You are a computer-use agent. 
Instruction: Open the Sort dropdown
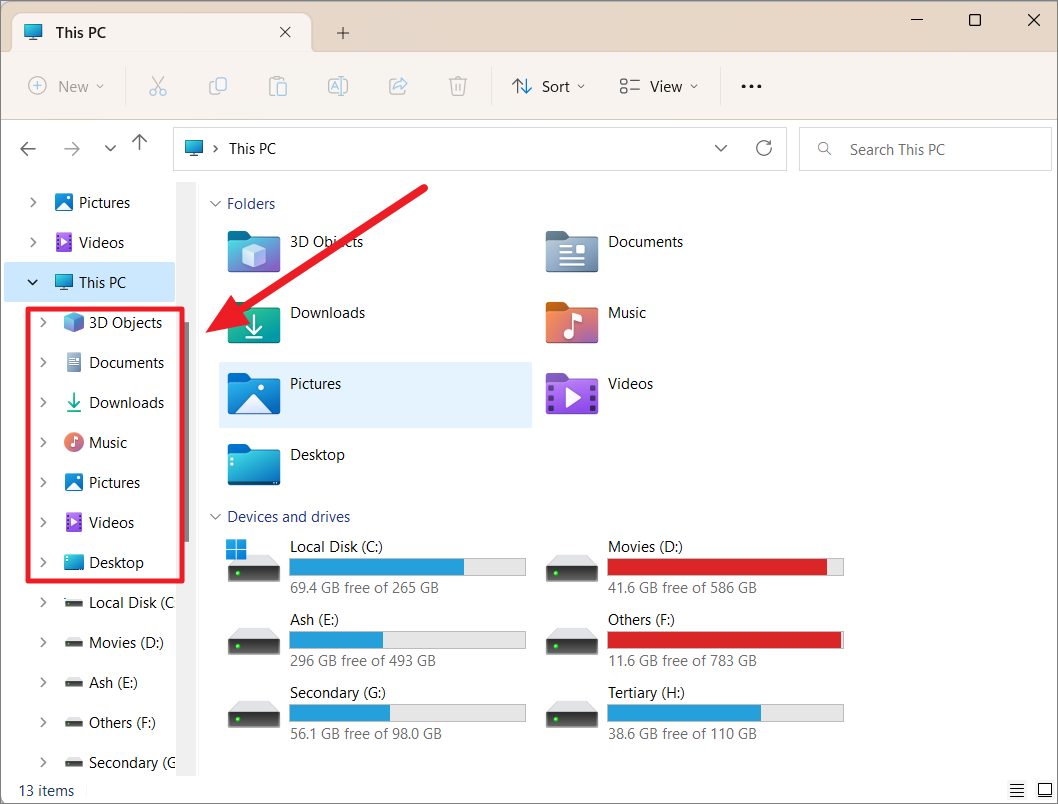tap(548, 86)
